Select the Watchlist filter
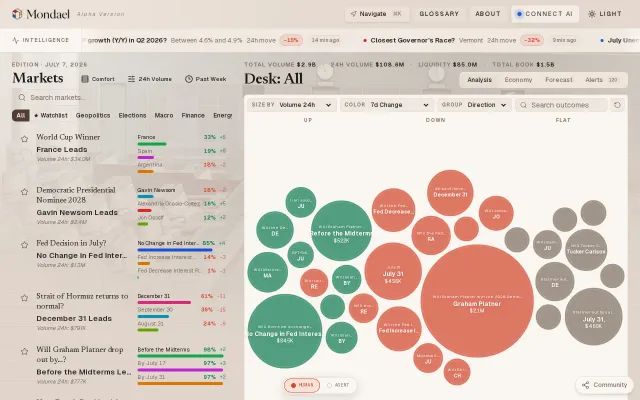 (51, 116)
